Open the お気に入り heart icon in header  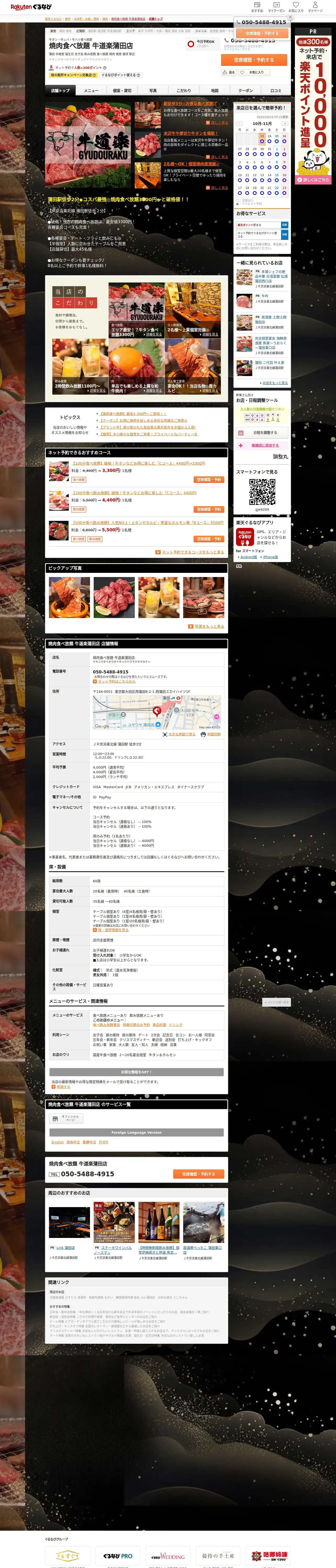coord(296,7)
